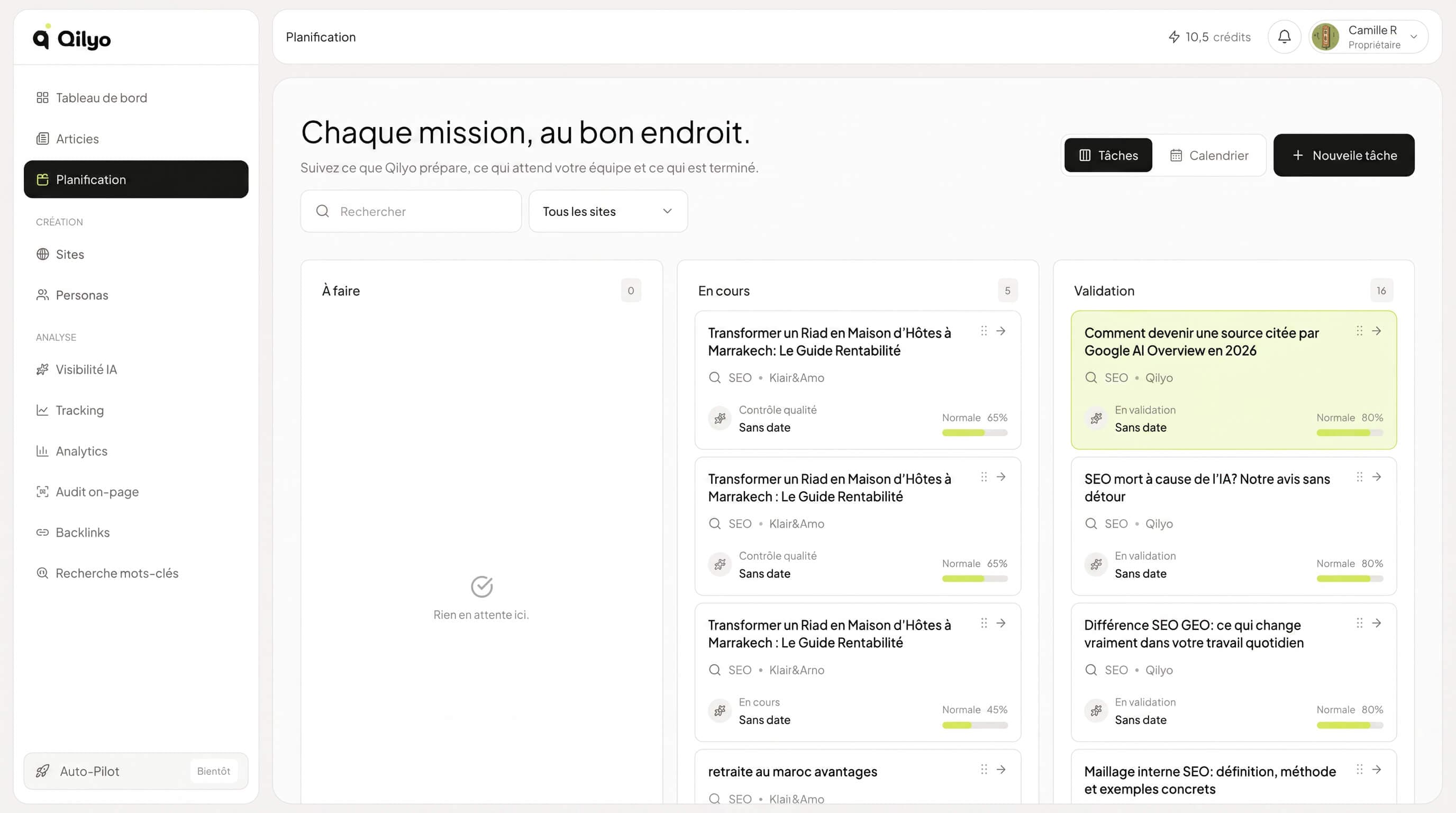Grab the drag handle on the Google AI Overview card
Viewport: 1456px width, 813px height.
1359,331
